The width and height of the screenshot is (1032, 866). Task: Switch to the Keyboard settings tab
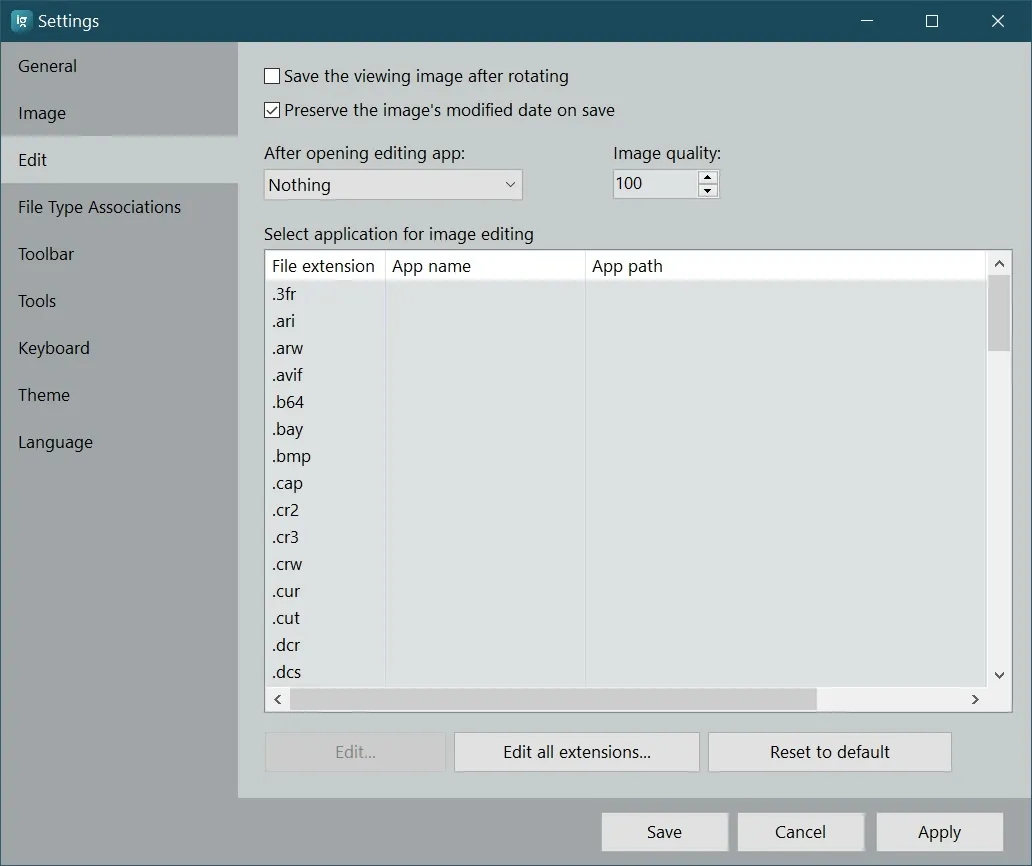tap(119, 348)
